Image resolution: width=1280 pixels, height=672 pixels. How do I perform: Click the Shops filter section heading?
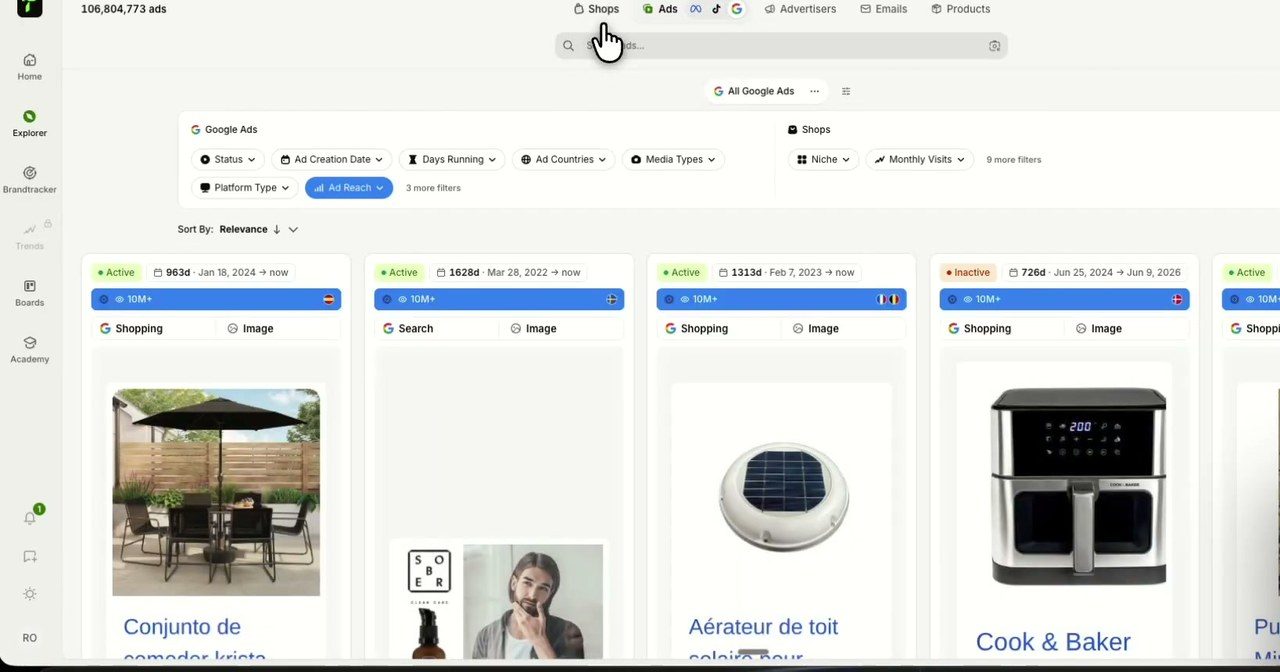coord(809,130)
